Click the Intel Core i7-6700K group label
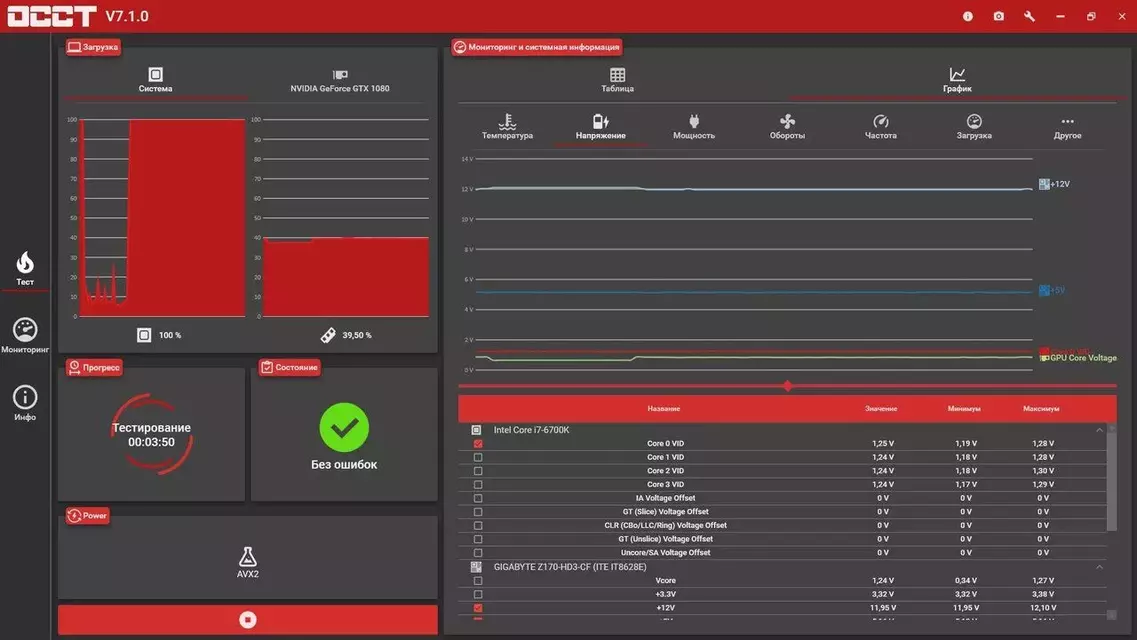The width and height of the screenshot is (1137, 640). [x=532, y=430]
